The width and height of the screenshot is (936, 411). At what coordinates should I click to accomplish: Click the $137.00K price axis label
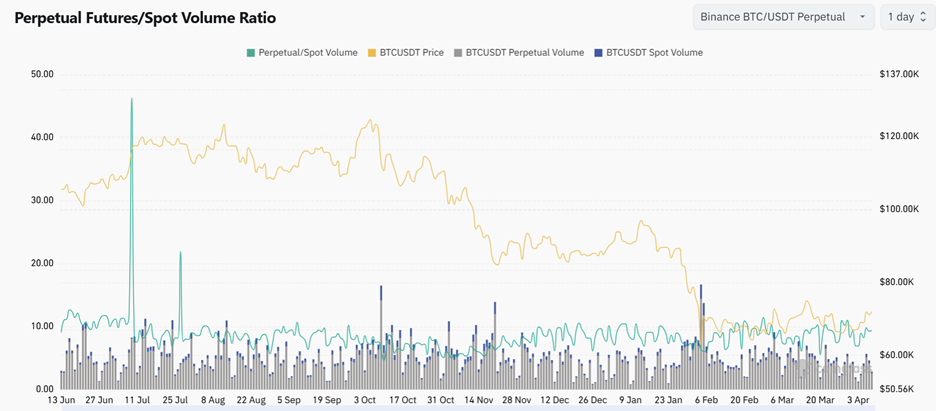click(897, 74)
